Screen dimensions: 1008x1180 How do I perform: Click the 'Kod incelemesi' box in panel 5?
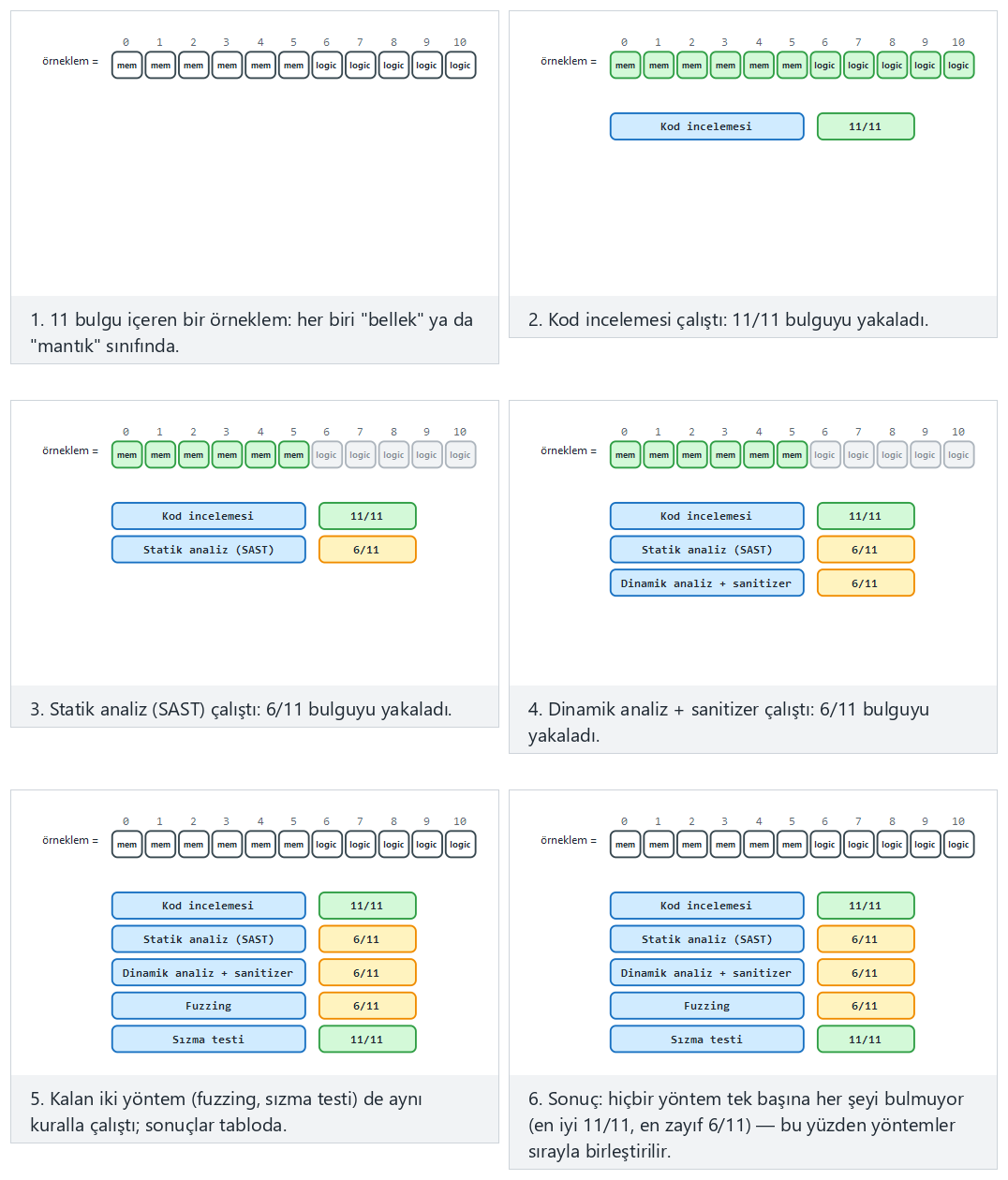208,906
